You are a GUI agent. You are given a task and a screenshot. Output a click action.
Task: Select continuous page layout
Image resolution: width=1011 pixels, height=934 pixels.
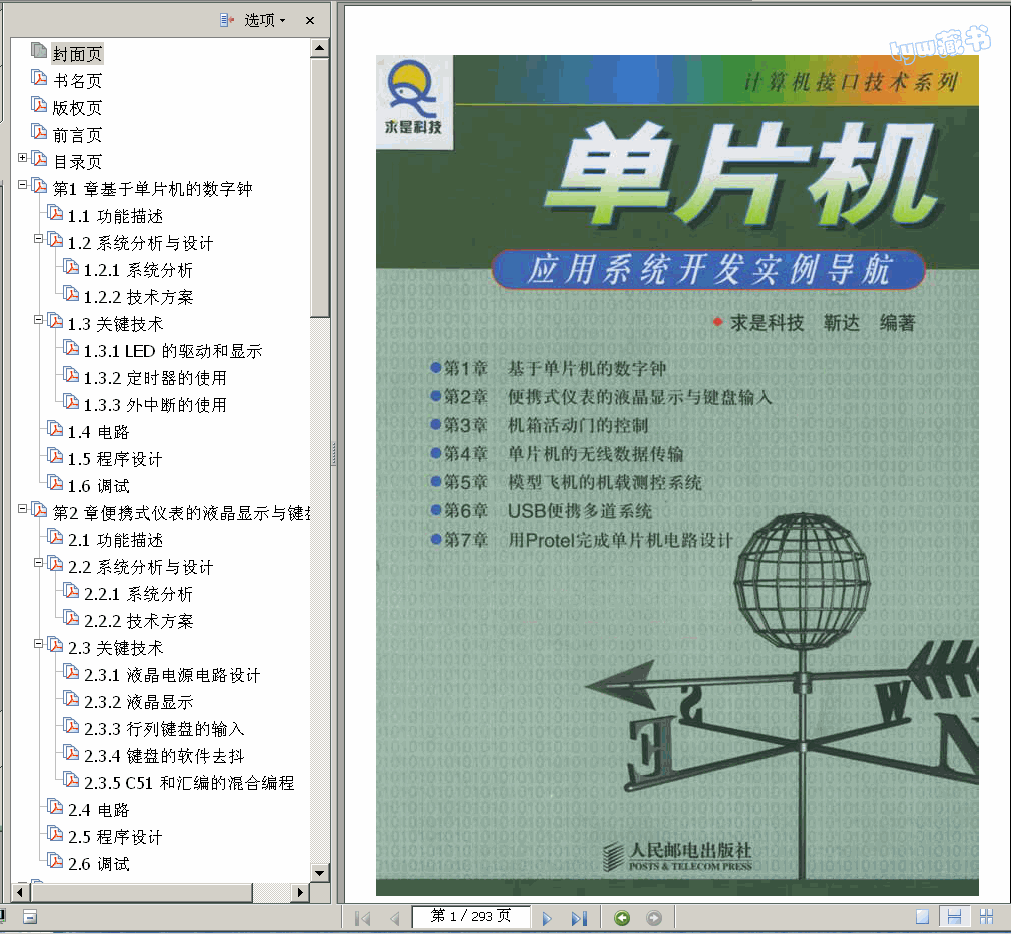(954, 917)
